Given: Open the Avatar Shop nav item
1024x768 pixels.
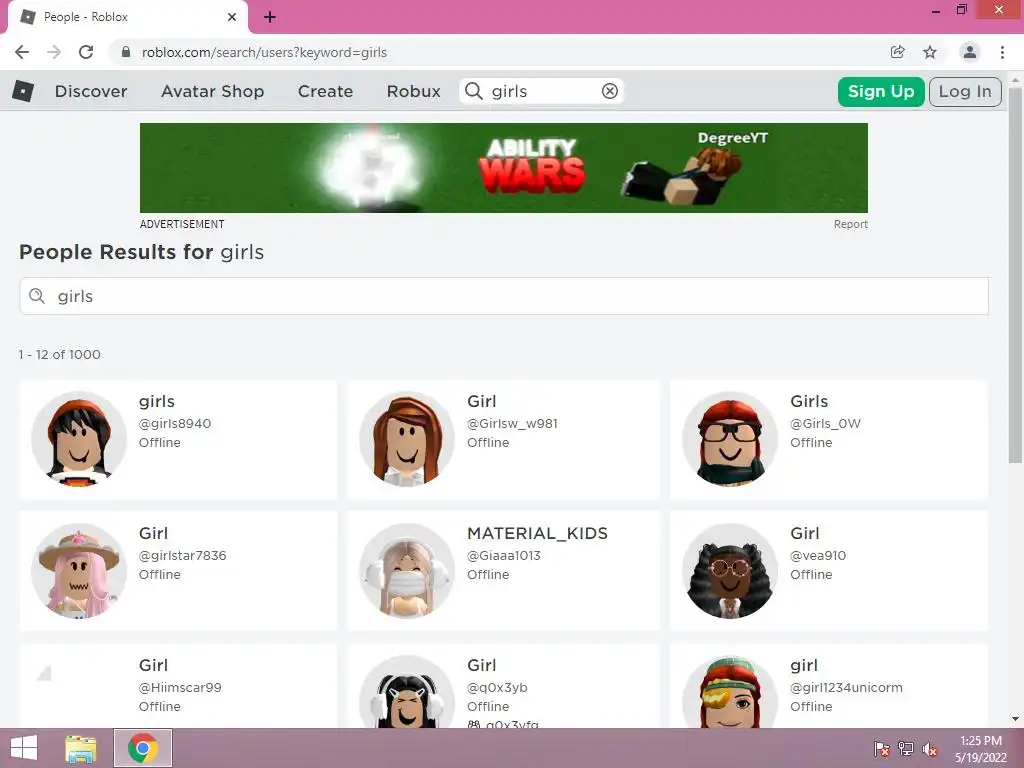Looking at the screenshot, I should coord(212,91).
